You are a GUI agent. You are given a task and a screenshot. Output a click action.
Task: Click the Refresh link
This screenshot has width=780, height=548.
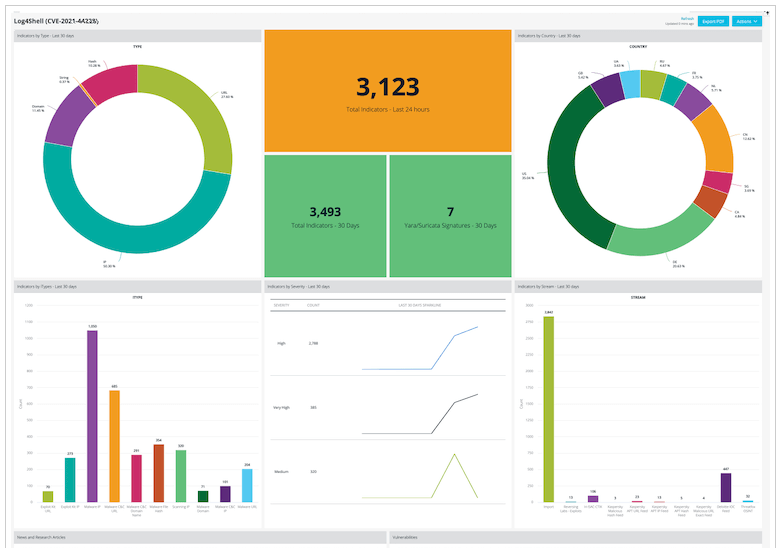pyautogui.click(x=687, y=18)
